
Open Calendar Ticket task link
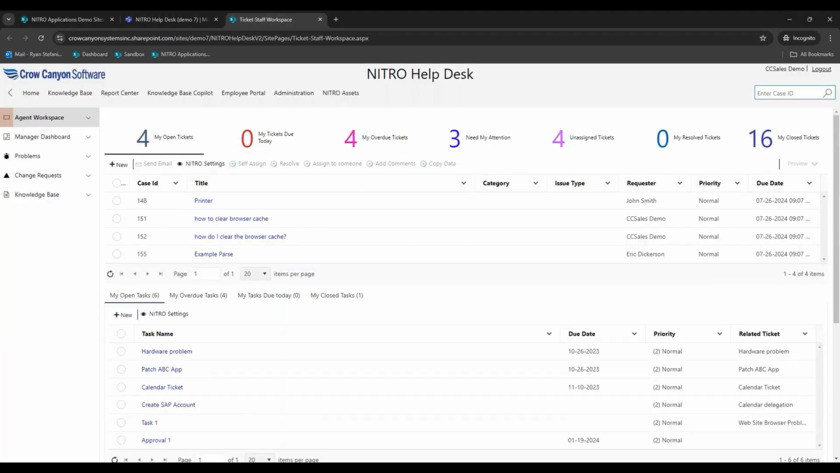pyautogui.click(x=162, y=387)
